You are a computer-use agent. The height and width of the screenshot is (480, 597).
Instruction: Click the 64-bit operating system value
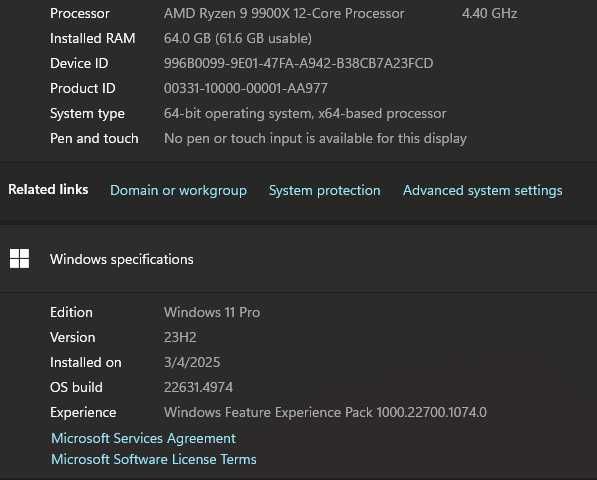(305, 113)
